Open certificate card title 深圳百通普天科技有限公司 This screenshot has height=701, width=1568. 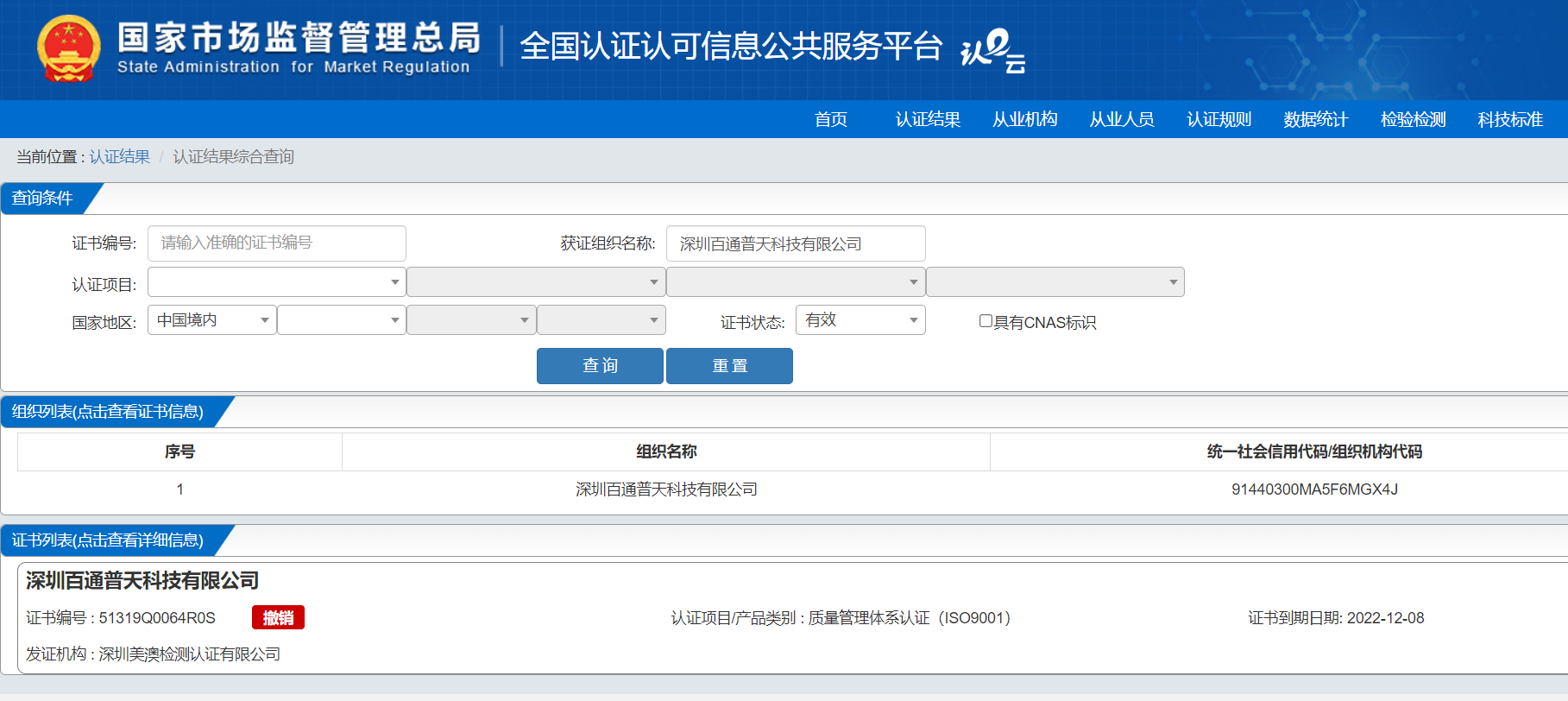pos(142,581)
